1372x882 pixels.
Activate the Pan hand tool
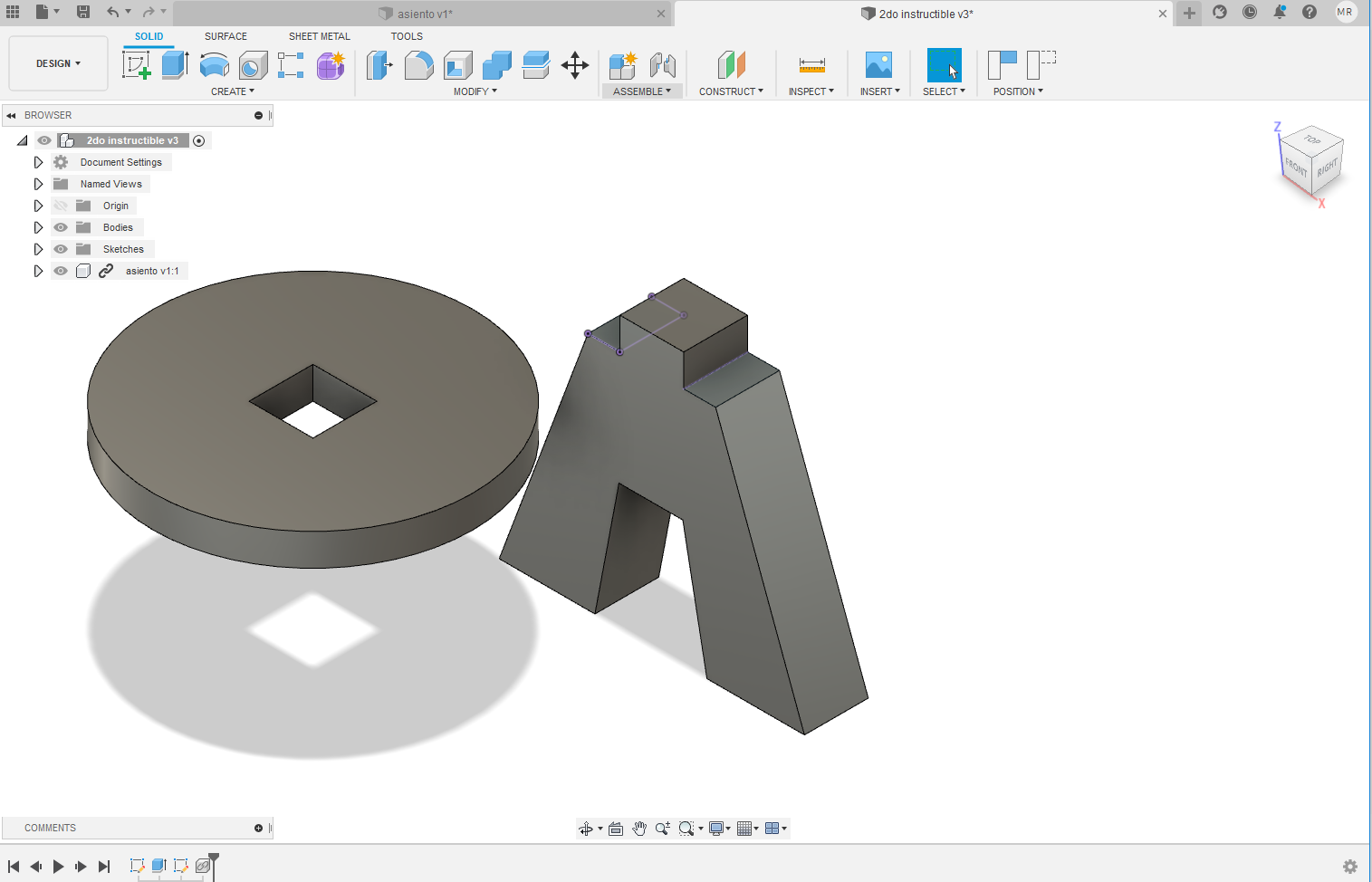pyautogui.click(x=639, y=829)
